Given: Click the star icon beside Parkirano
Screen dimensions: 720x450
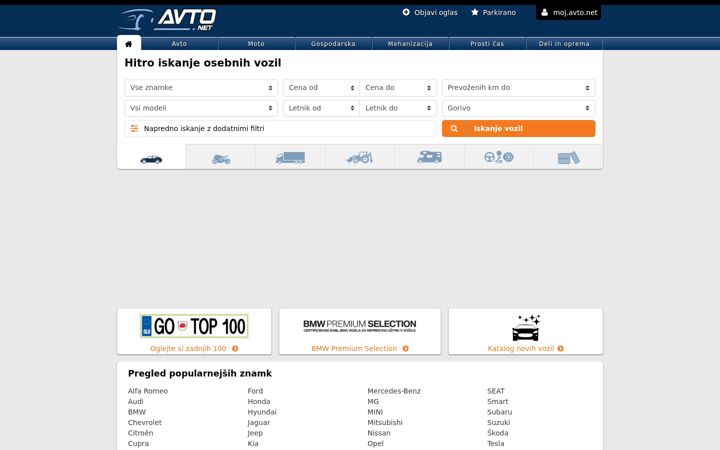Looking at the screenshot, I should click(475, 12).
